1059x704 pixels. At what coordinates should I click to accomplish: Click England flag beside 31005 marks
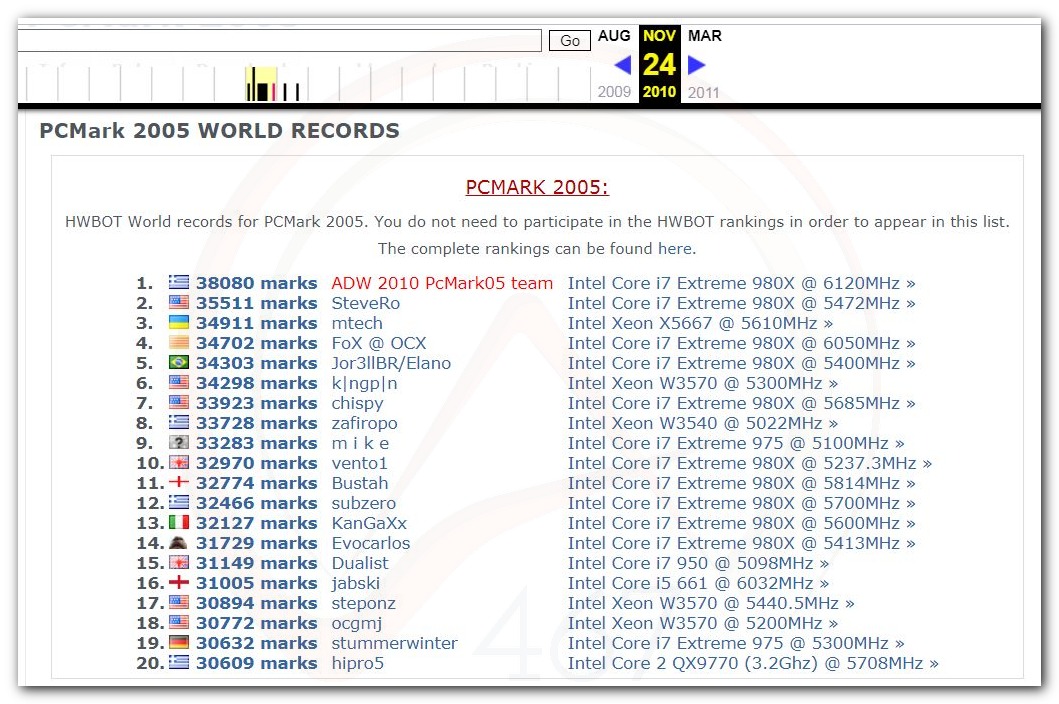coord(178,582)
